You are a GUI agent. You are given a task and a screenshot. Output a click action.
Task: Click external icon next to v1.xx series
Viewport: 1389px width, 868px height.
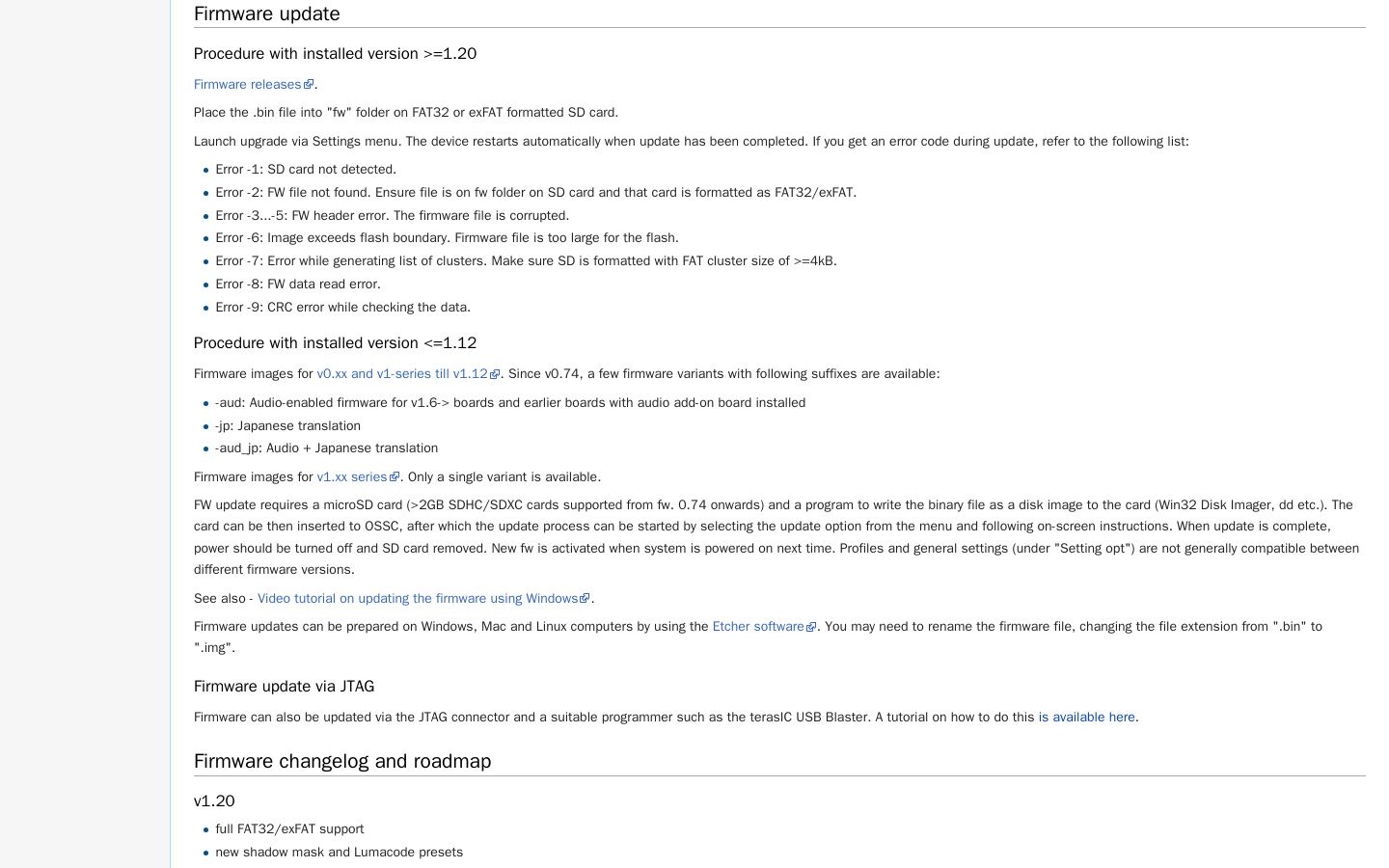[x=395, y=477]
